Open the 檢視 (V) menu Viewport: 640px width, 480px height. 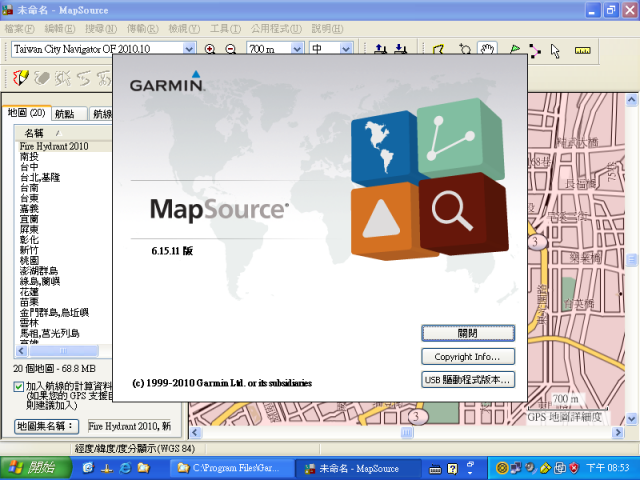(x=184, y=29)
